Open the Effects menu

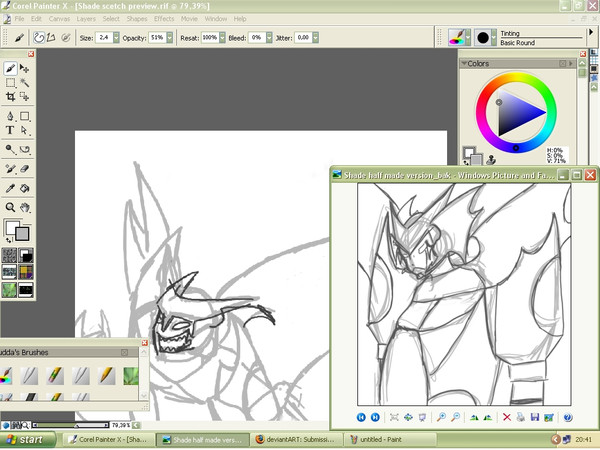[x=164, y=19]
